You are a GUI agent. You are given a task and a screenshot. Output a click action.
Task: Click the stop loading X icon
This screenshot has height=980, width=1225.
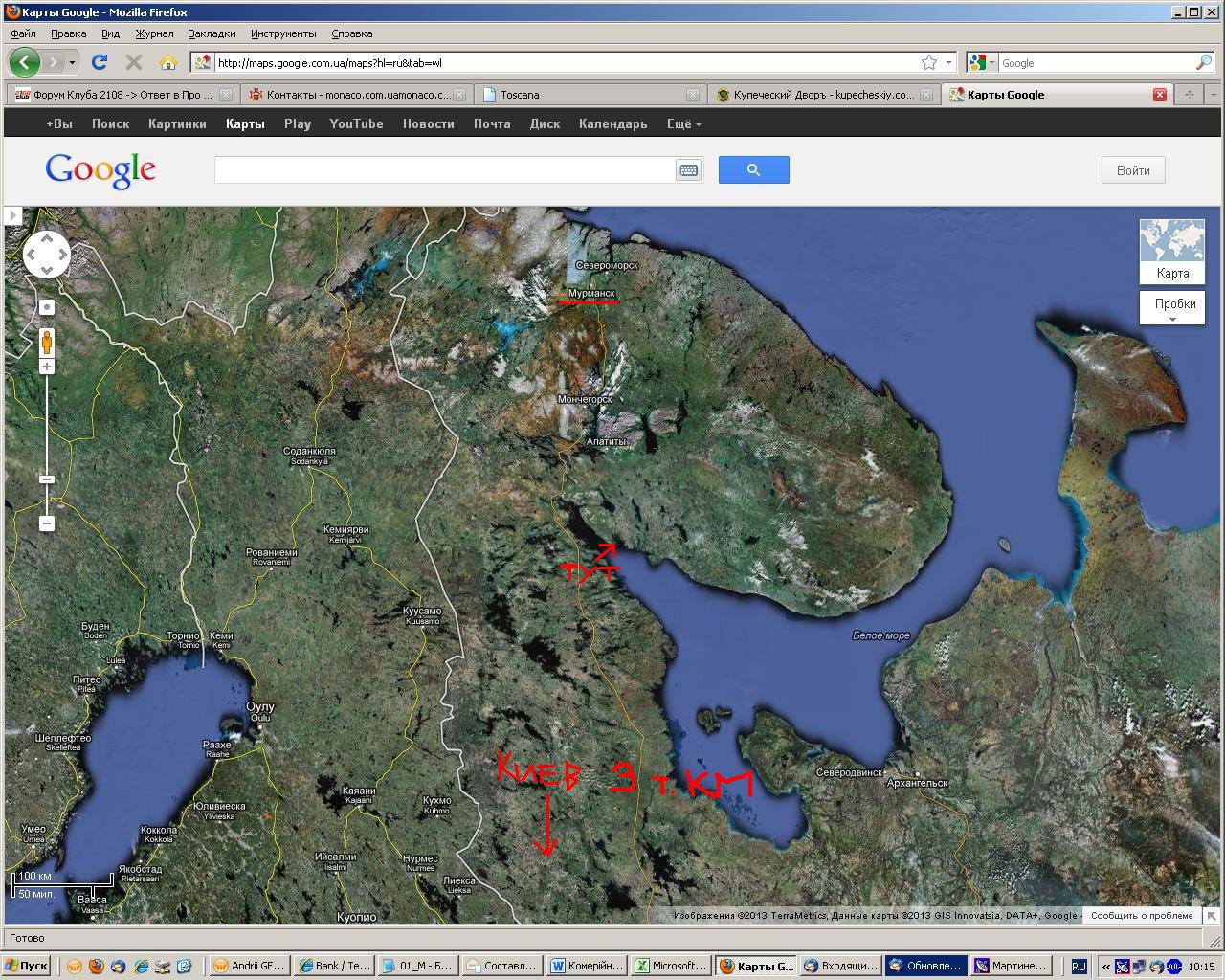[134, 62]
